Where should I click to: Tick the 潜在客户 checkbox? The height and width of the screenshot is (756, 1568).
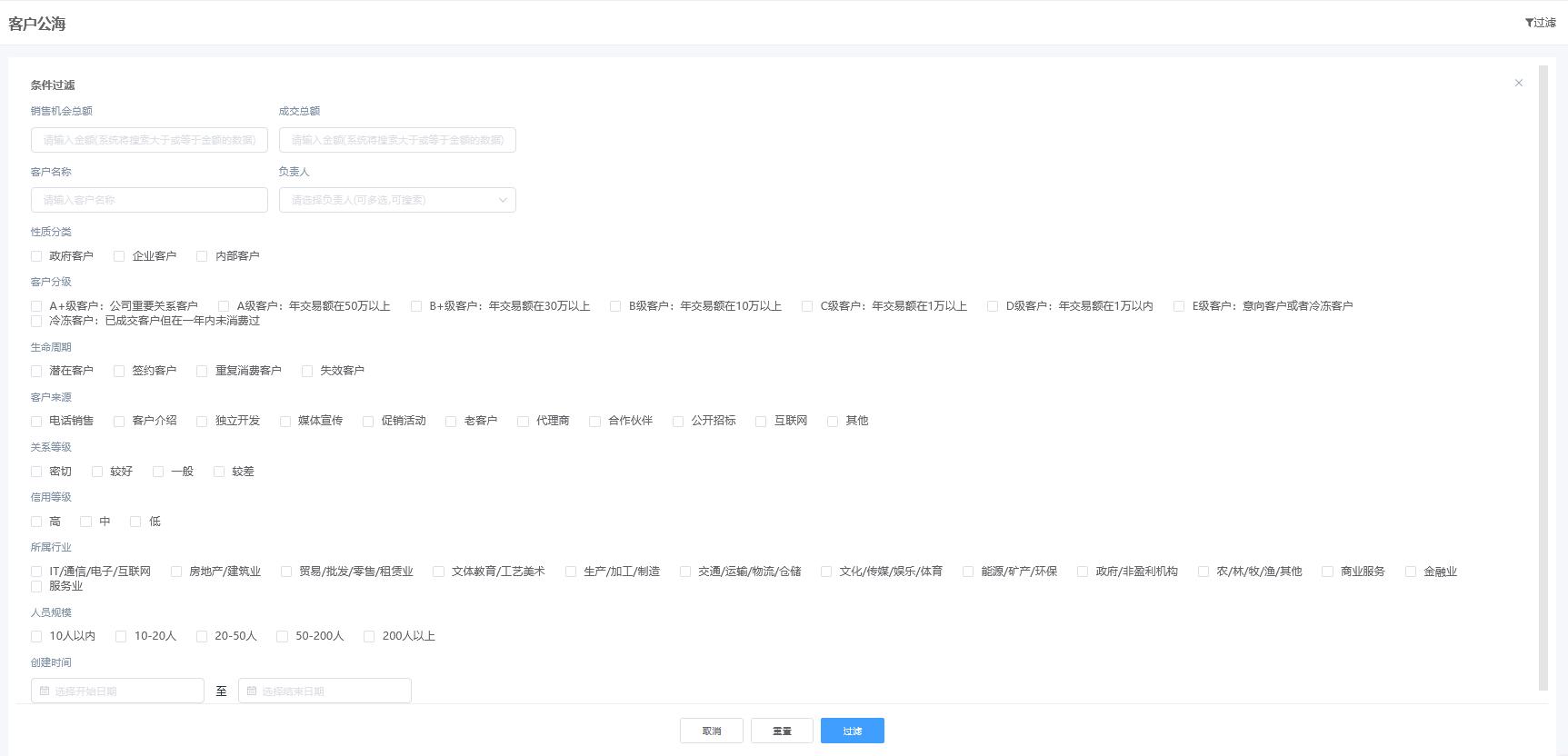[x=36, y=371]
